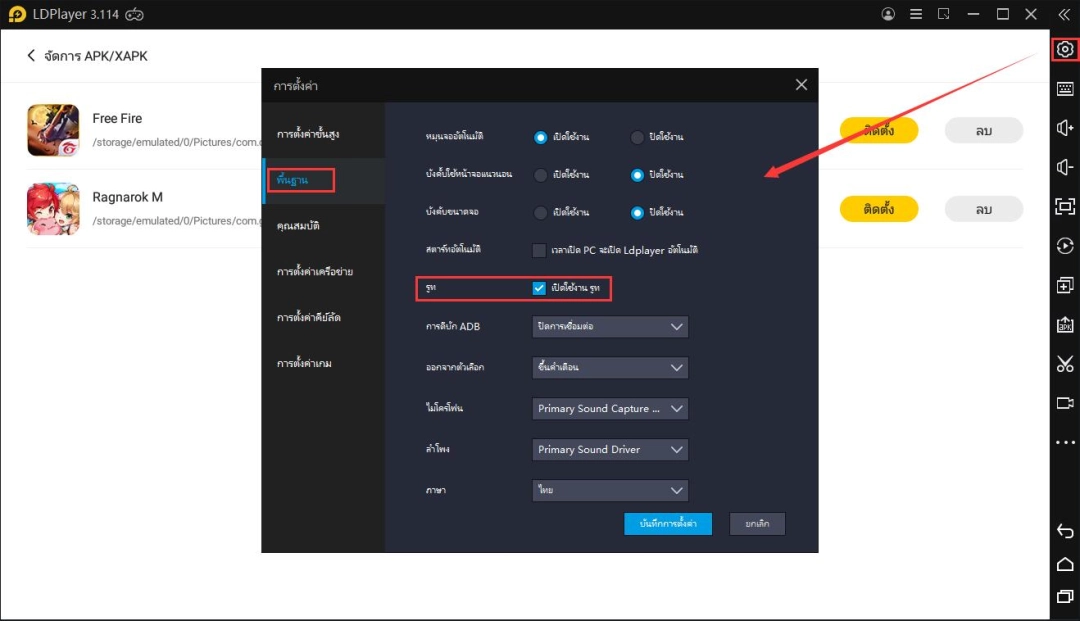Open การตั้งค่าเครือข่าย network settings tab

[x=315, y=272]
